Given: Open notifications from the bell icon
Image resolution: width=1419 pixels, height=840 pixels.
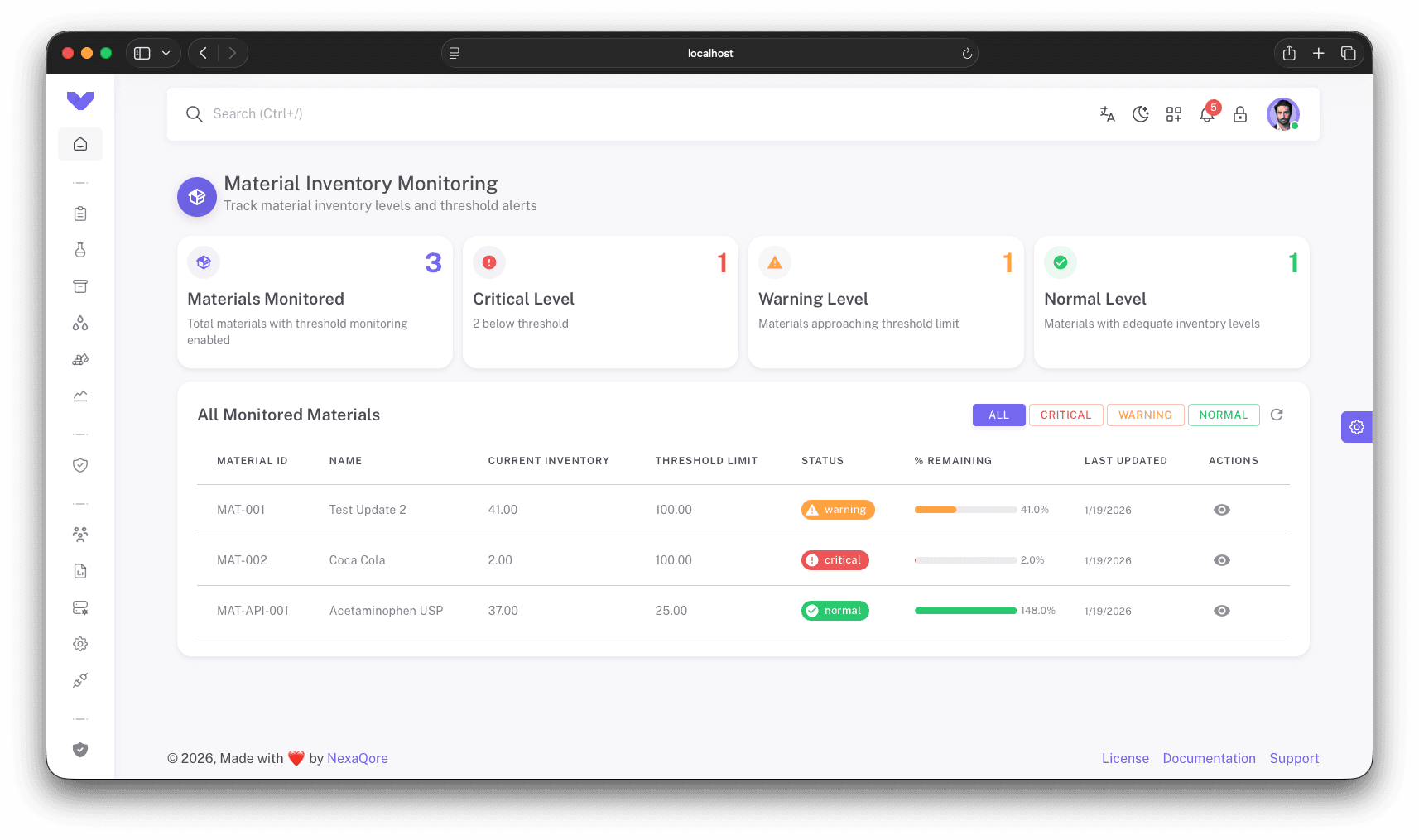Looking at the screenshot, I should 1207,114.
